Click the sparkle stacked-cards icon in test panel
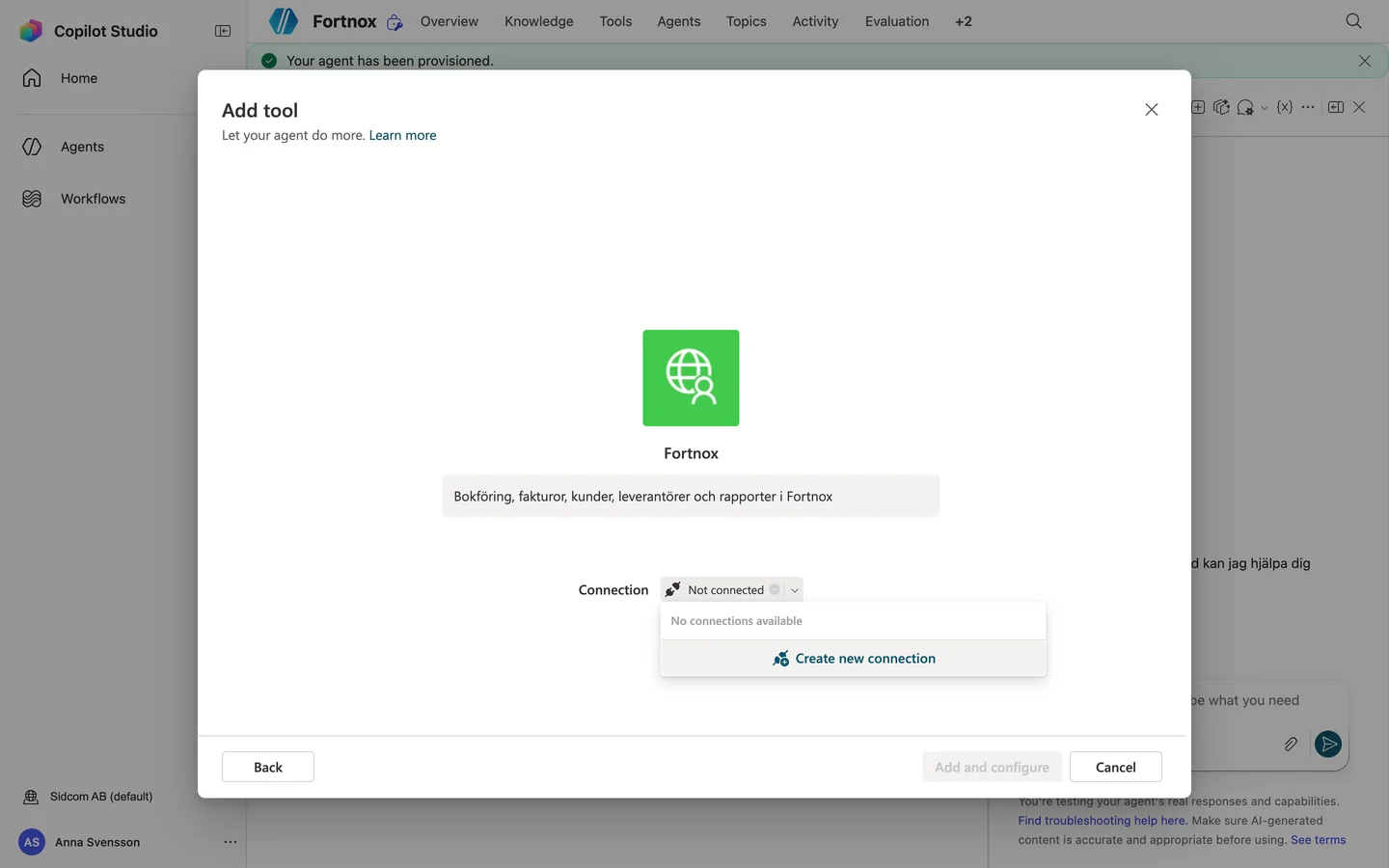The image size is (1389, 868). coord(1221,107)
